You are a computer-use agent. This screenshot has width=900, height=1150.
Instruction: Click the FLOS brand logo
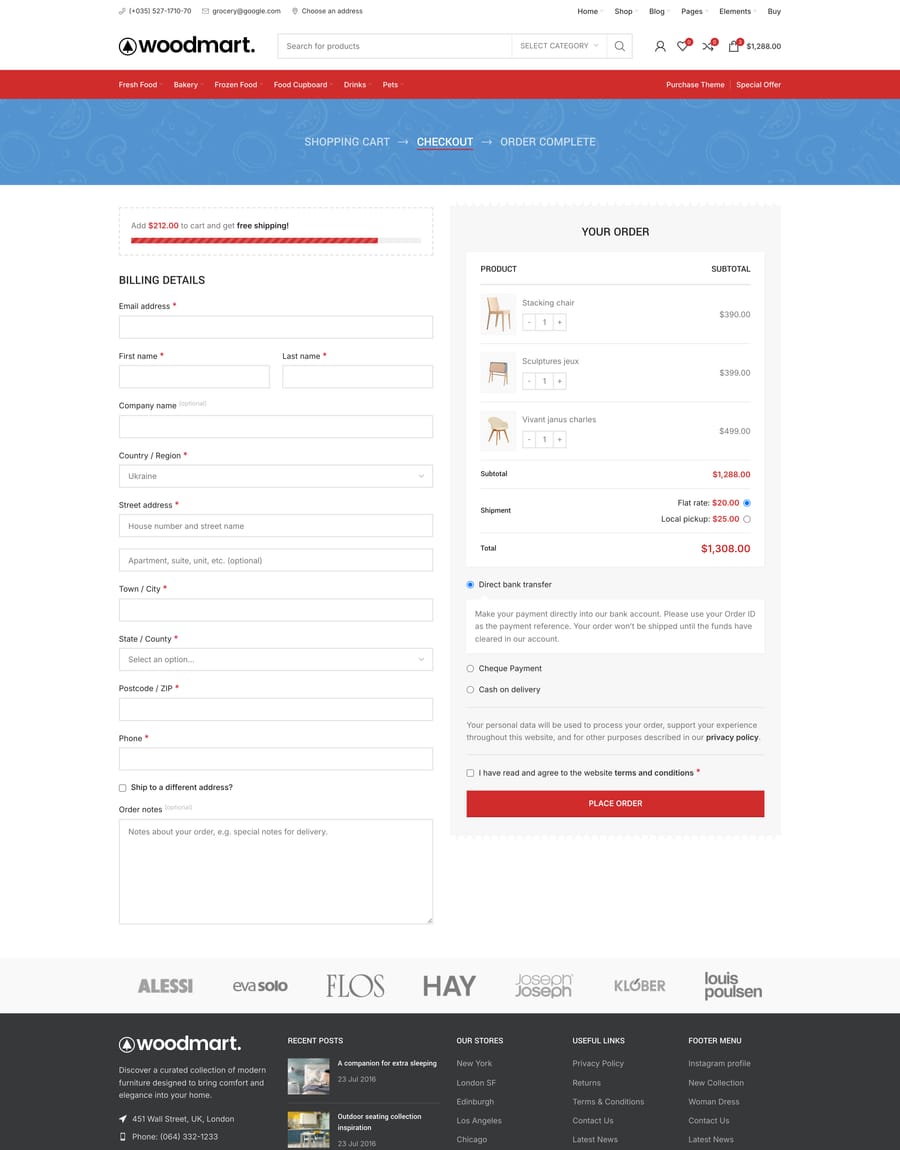pos(355,986)
